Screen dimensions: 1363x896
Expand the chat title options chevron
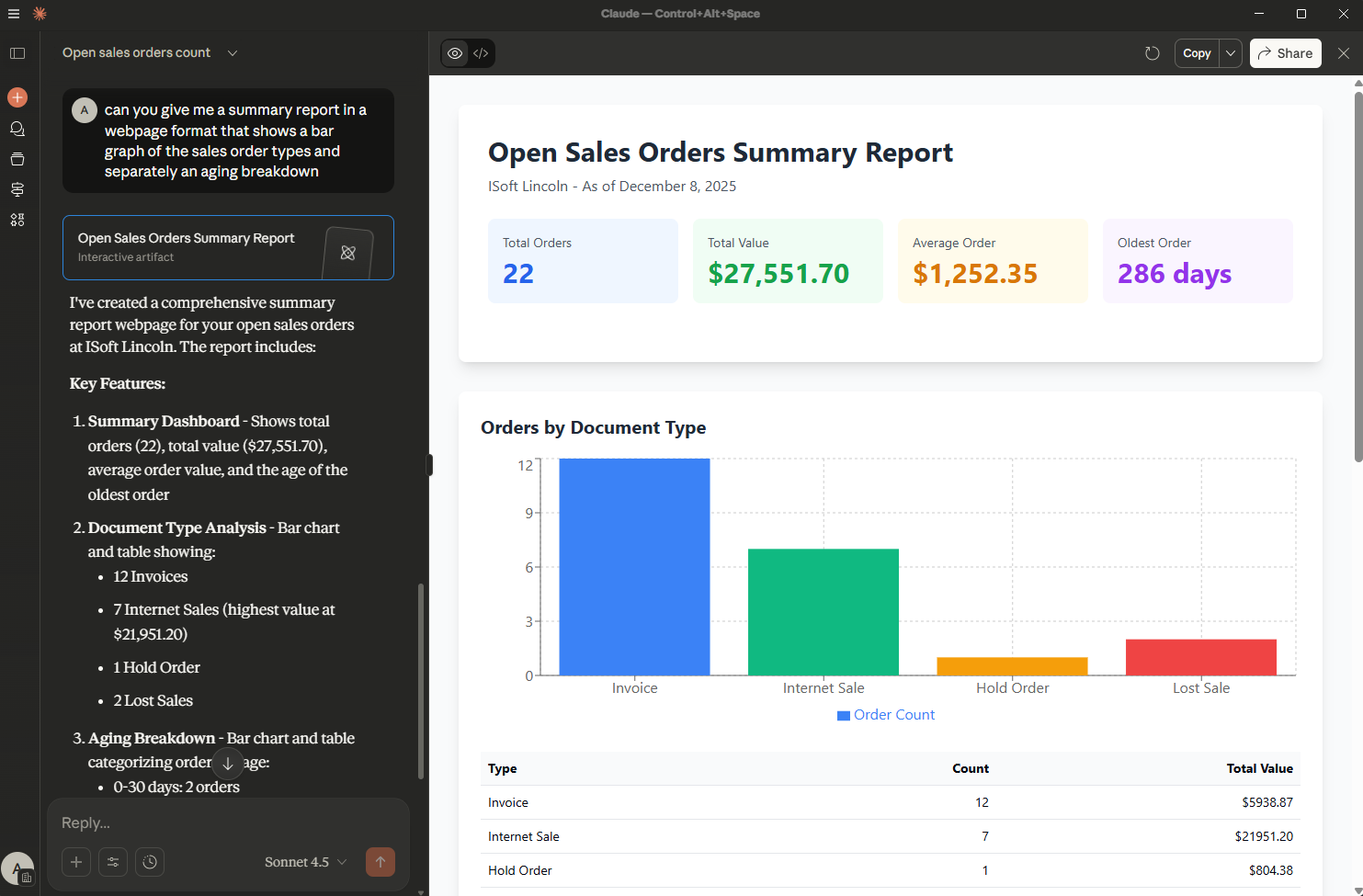click(x=233, y=53)
